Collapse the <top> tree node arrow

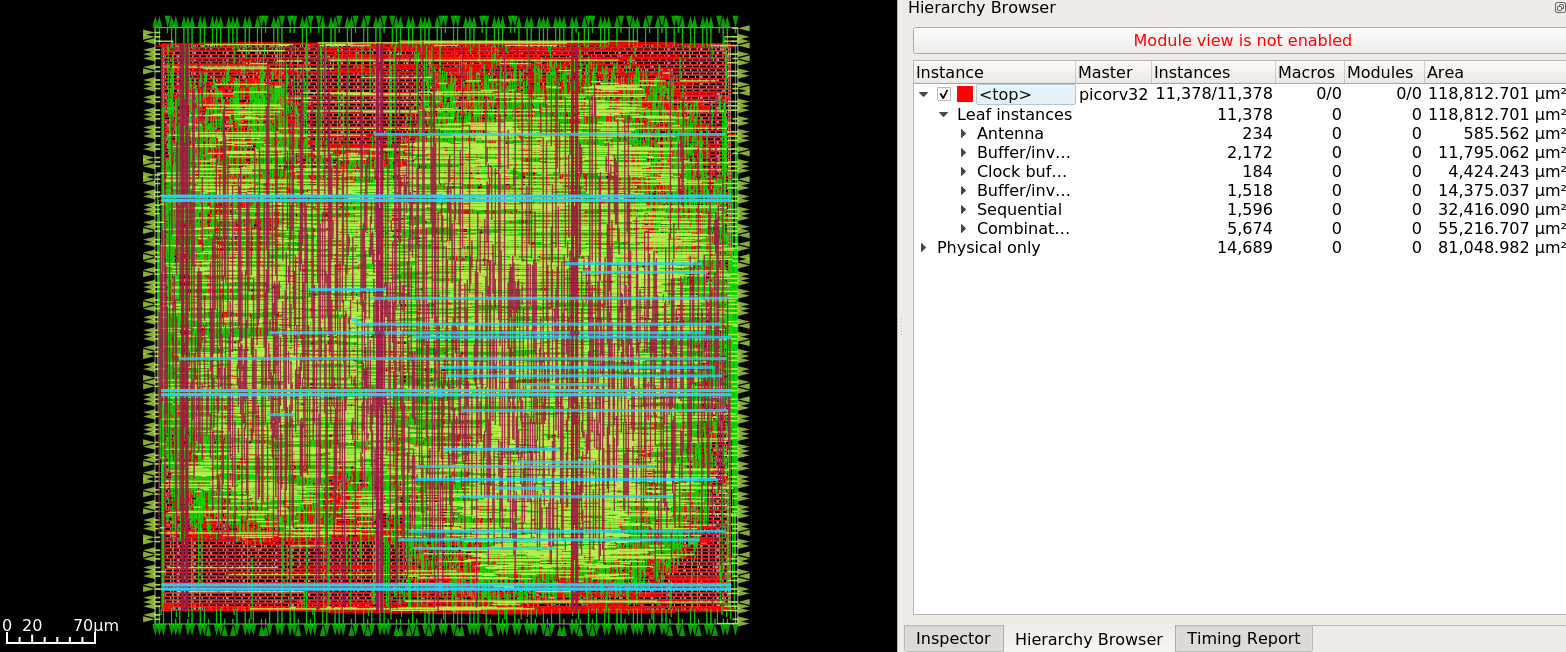923,95
